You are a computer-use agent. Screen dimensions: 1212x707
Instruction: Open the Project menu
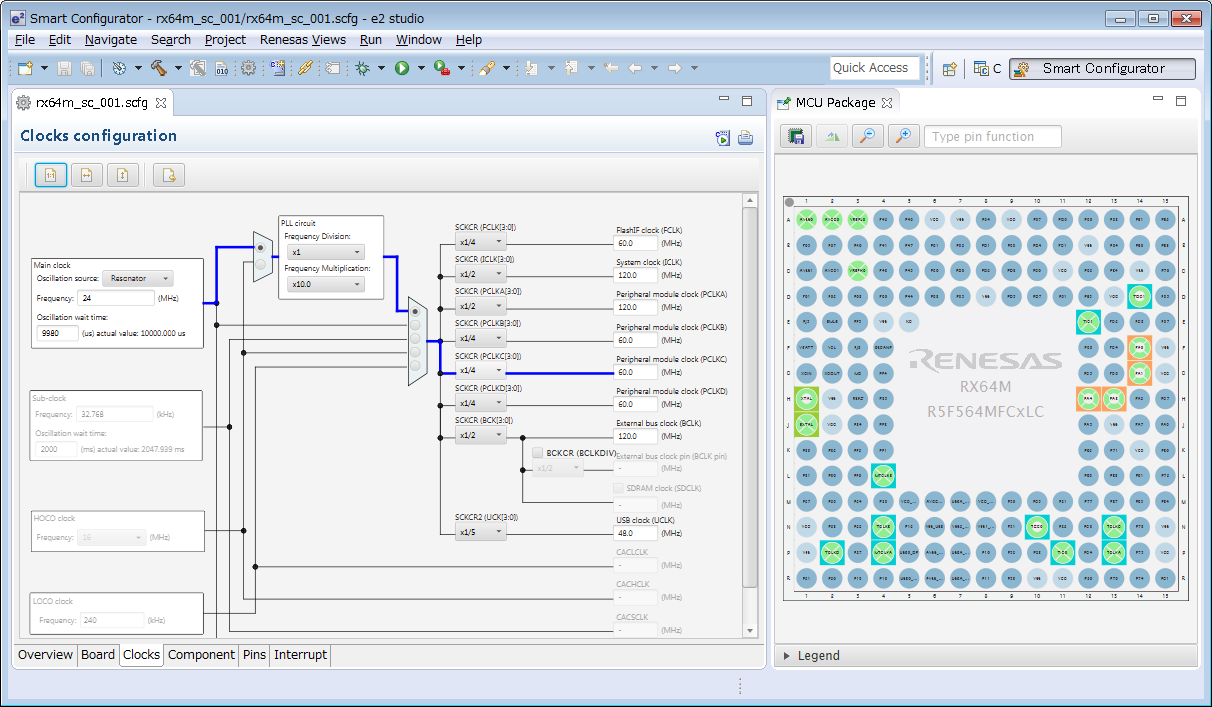point(225,40)
